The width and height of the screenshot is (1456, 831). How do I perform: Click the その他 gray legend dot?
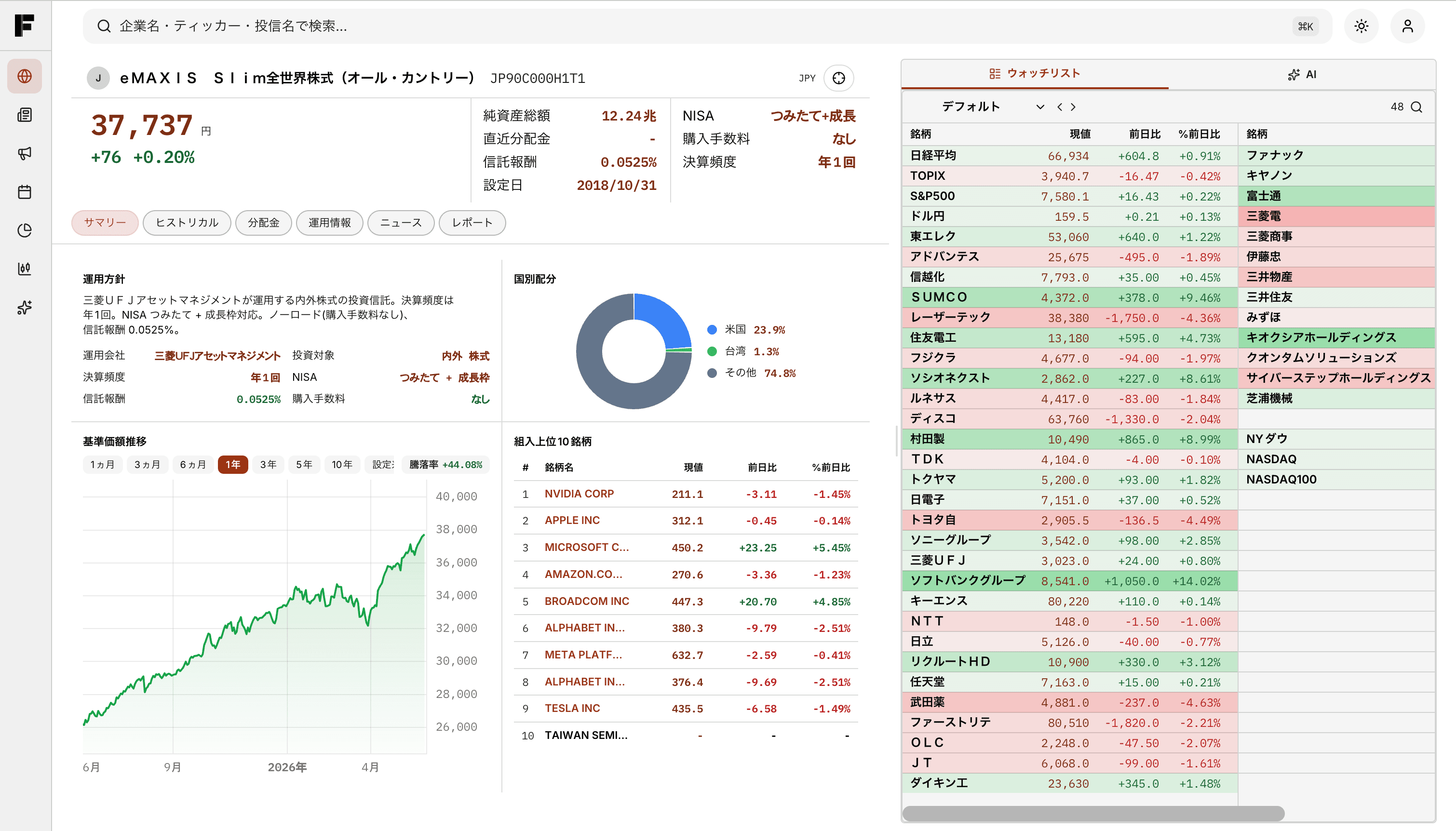coord(712,373)
